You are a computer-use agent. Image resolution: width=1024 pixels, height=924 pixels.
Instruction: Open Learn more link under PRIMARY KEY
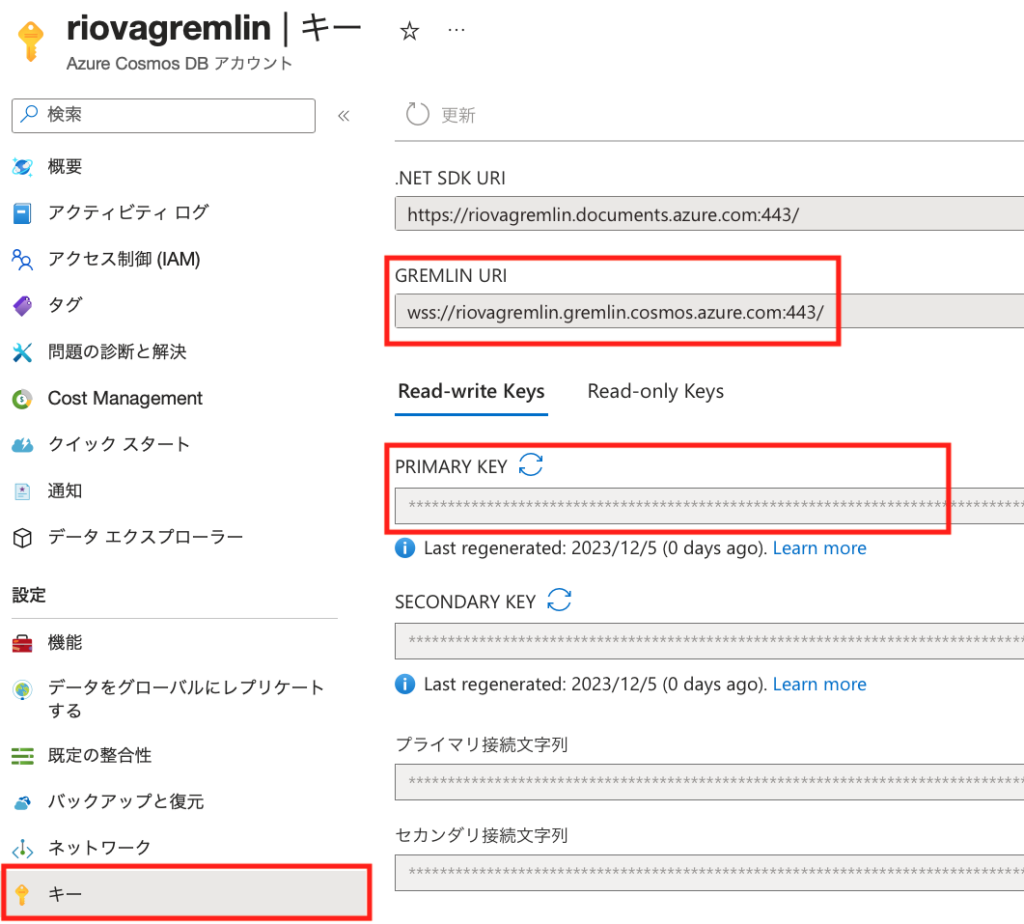(x=819, y=548)
